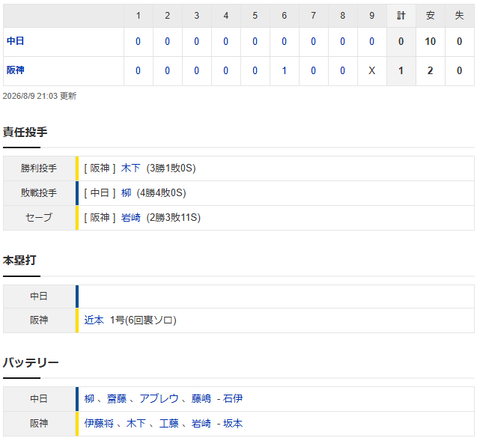Click 中日's 5th inning score
The width and height of the screenshot is (480, 438).
click(255, 41)
